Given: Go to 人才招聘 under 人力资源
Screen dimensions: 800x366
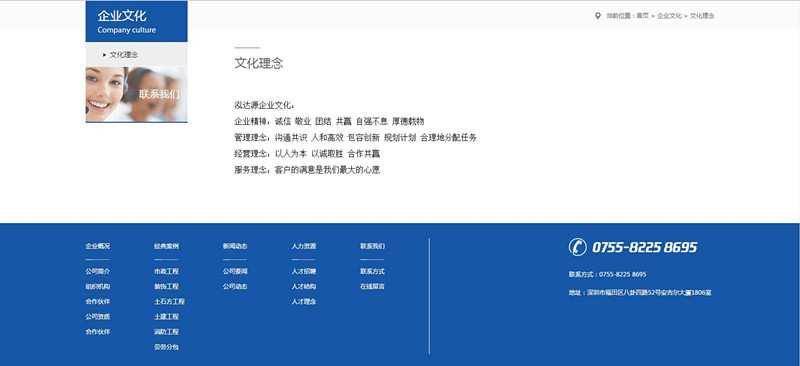Looking at the screenshot, I should tap(304, 272).
